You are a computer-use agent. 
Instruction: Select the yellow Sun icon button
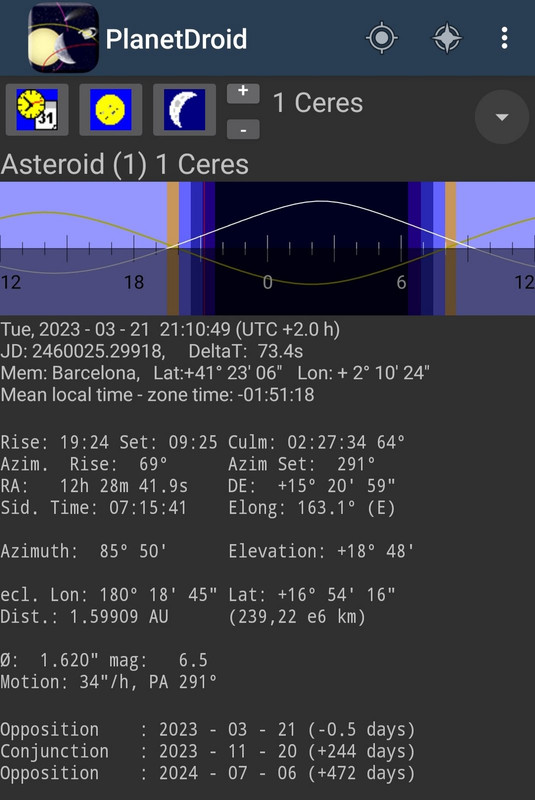tap(111, 110)
